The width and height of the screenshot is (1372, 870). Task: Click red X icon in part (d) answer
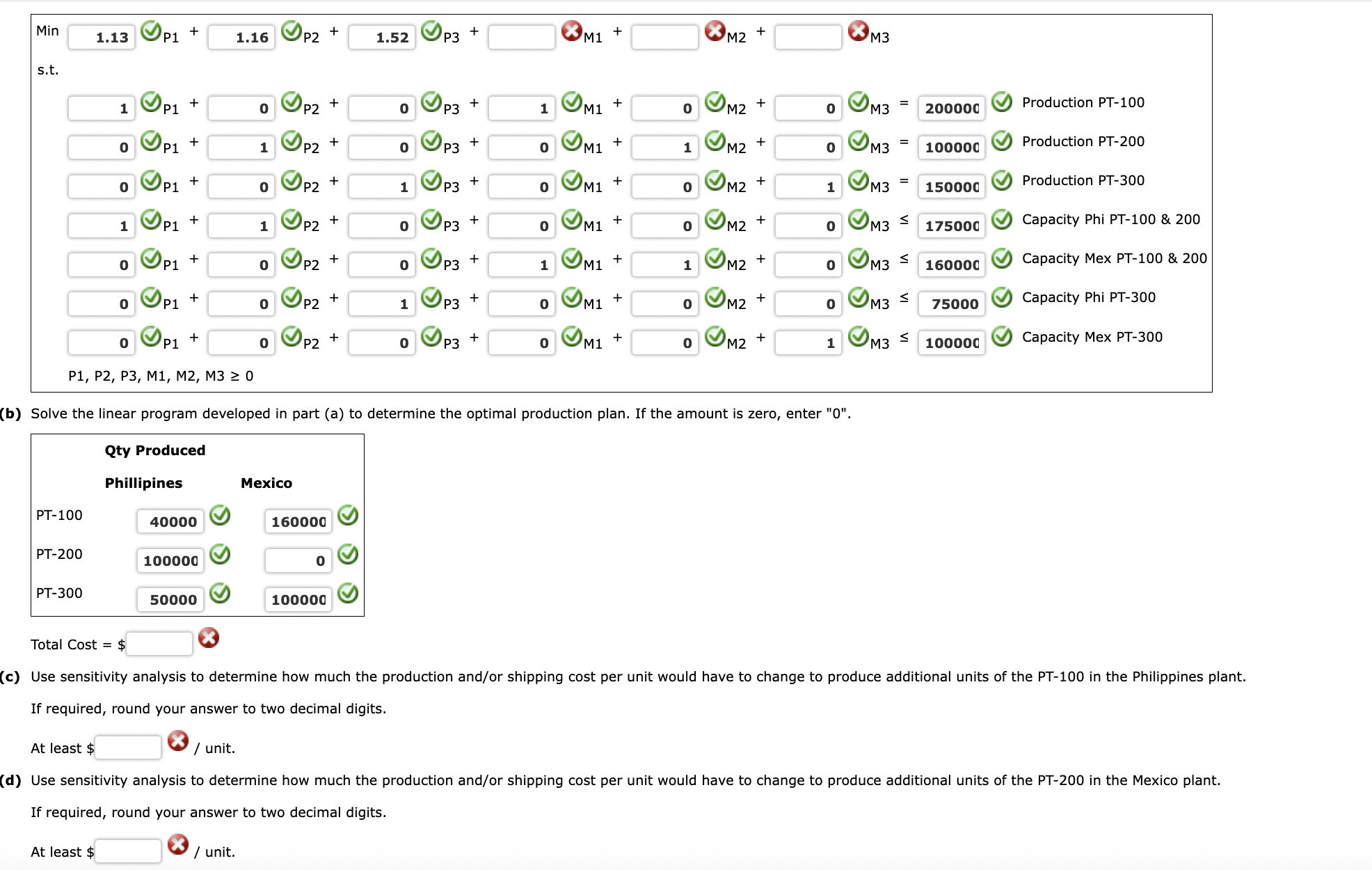point(178,845)
